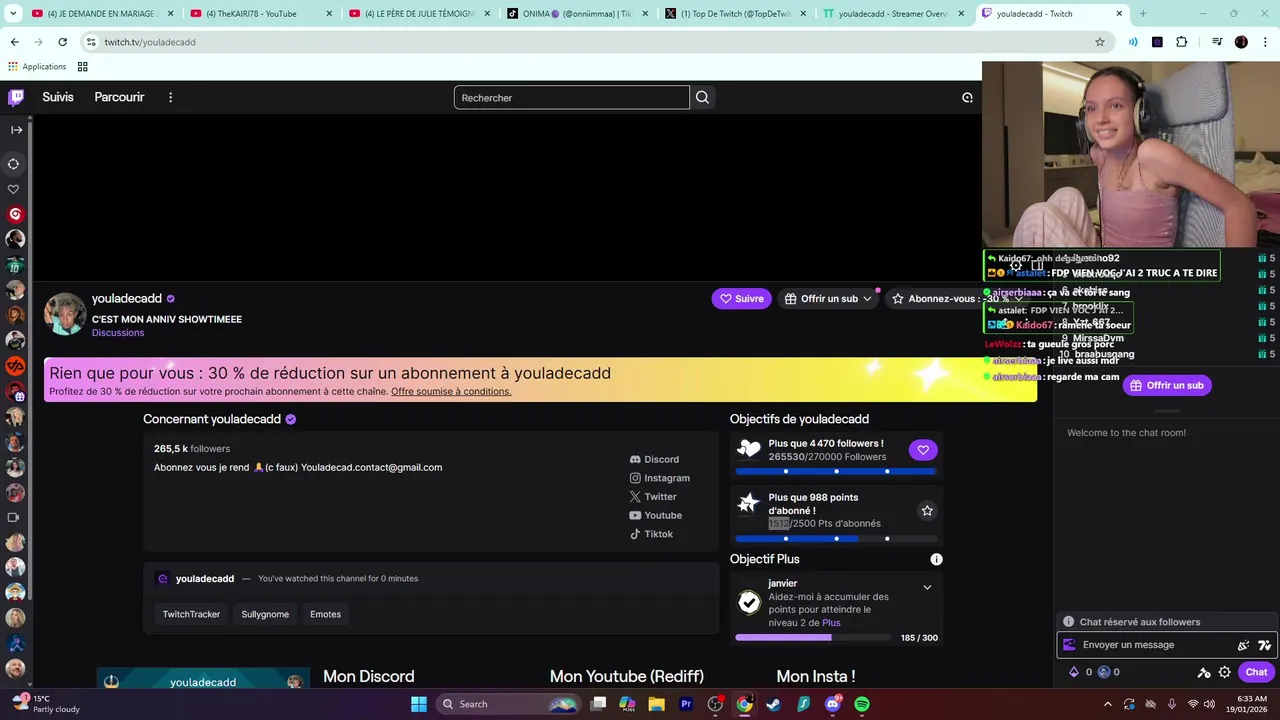Open the Parcourir tab
The width and height of the screenshot is (1280, 720).
119,97
